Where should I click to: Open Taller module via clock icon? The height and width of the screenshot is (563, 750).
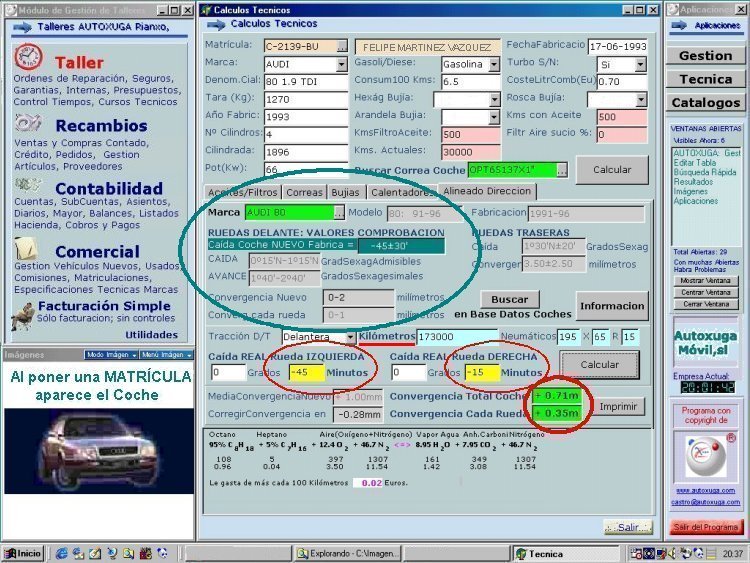28,57
